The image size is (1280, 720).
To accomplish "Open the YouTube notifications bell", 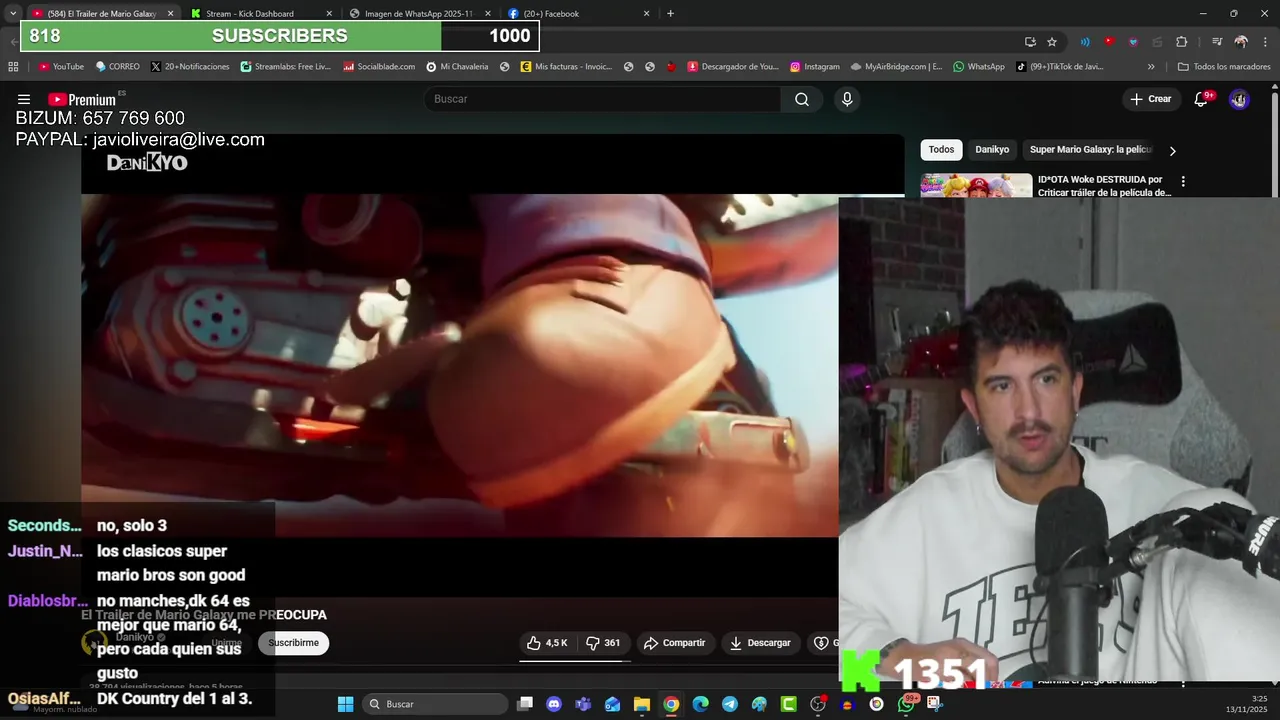I will tap(1203, 99).
